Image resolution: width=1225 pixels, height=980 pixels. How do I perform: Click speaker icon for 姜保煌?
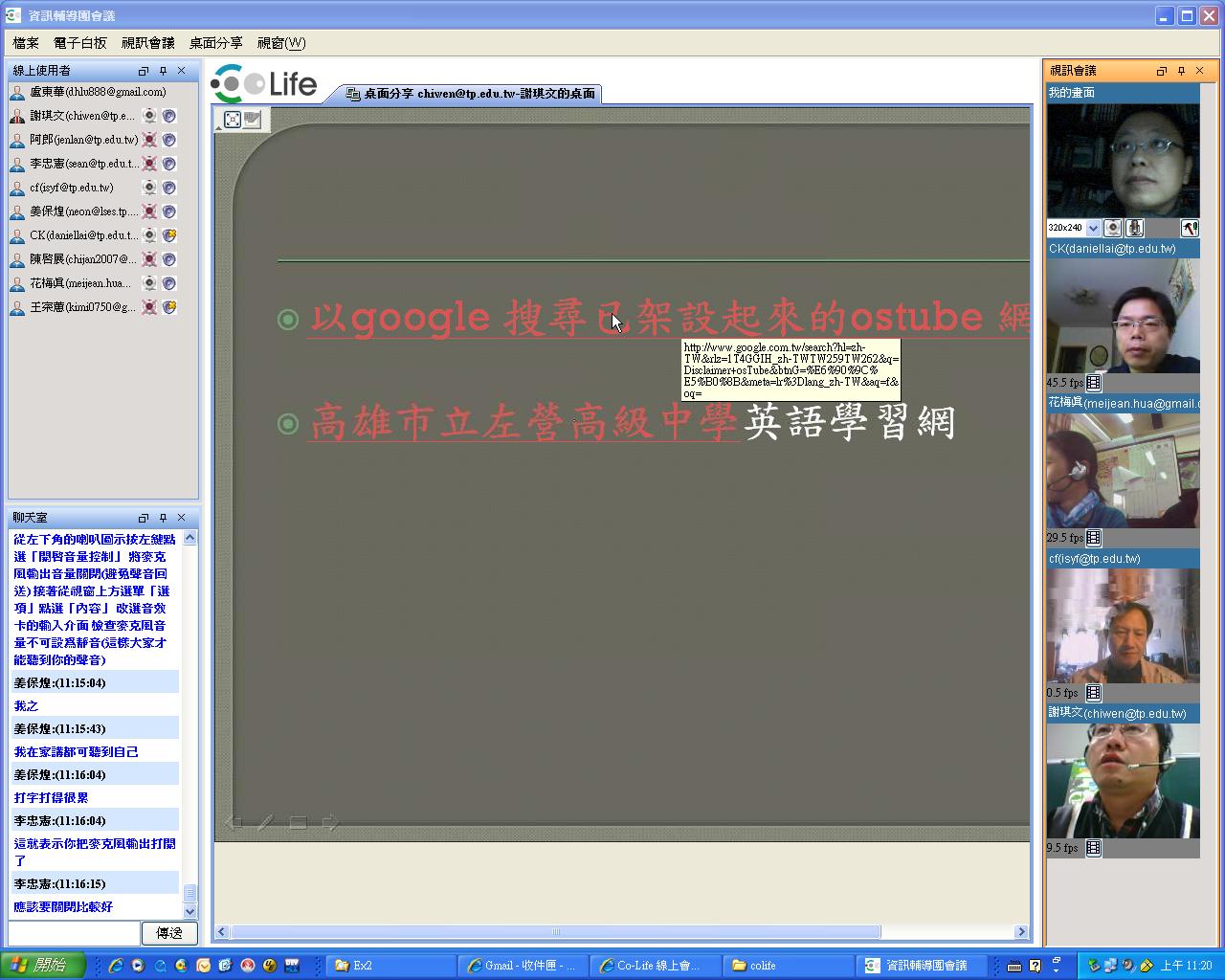(x=169, y=212)
